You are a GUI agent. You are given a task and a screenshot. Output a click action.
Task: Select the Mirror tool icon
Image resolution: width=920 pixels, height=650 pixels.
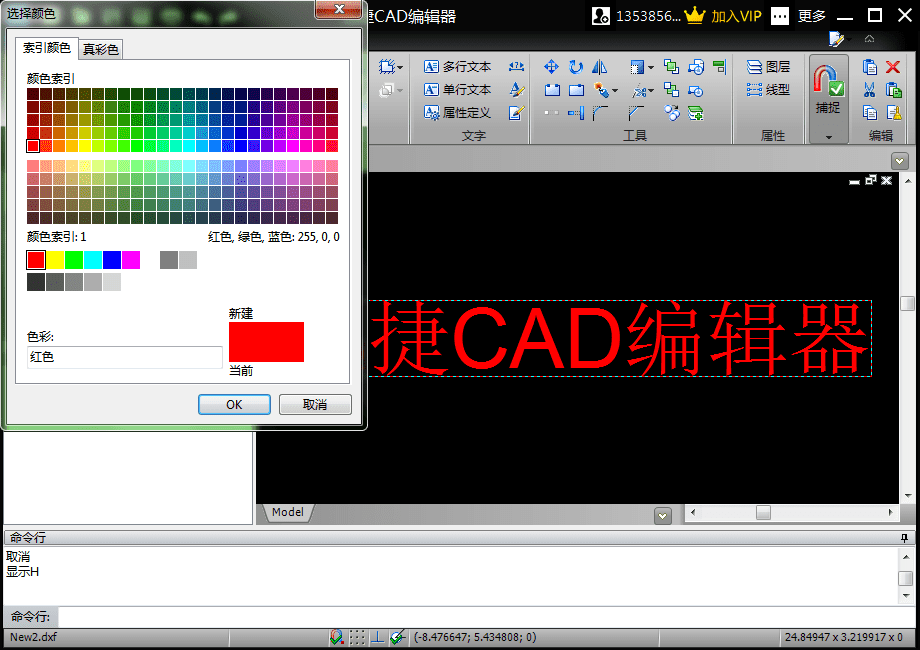pos(600,67)
